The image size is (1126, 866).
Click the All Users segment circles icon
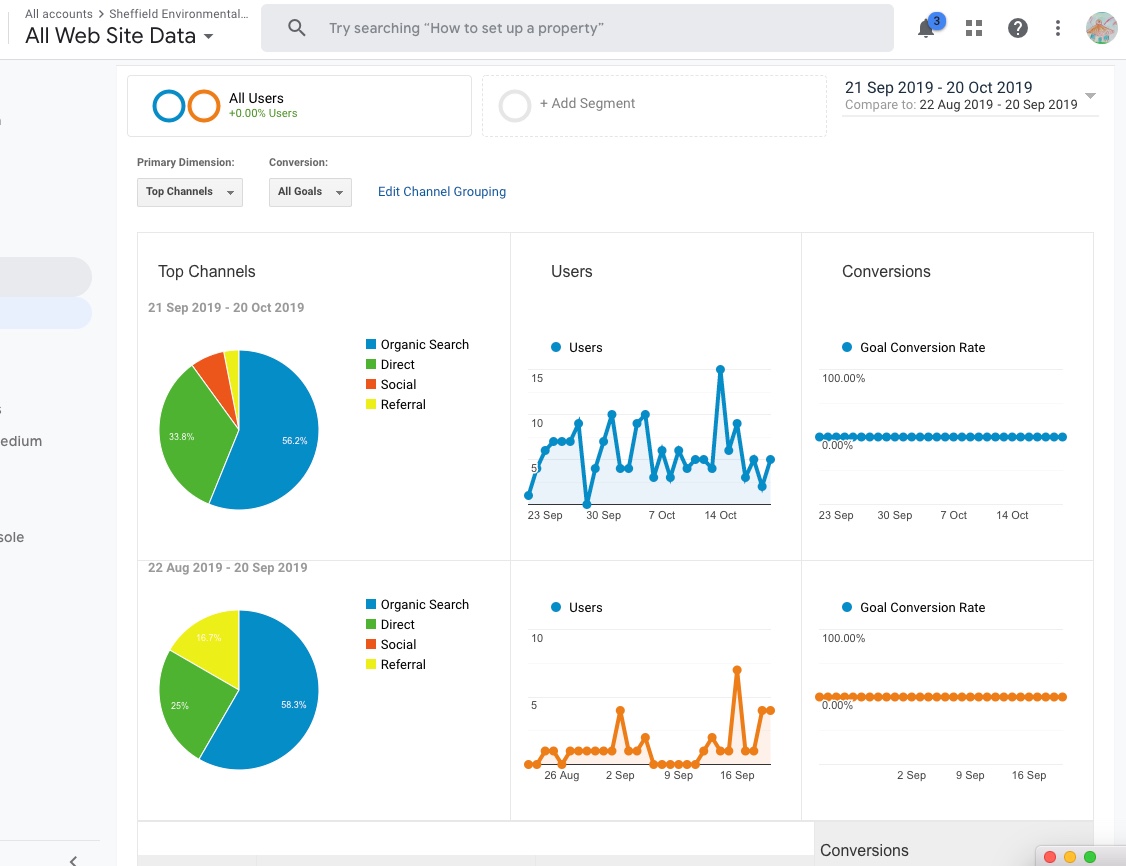[186, 106]
